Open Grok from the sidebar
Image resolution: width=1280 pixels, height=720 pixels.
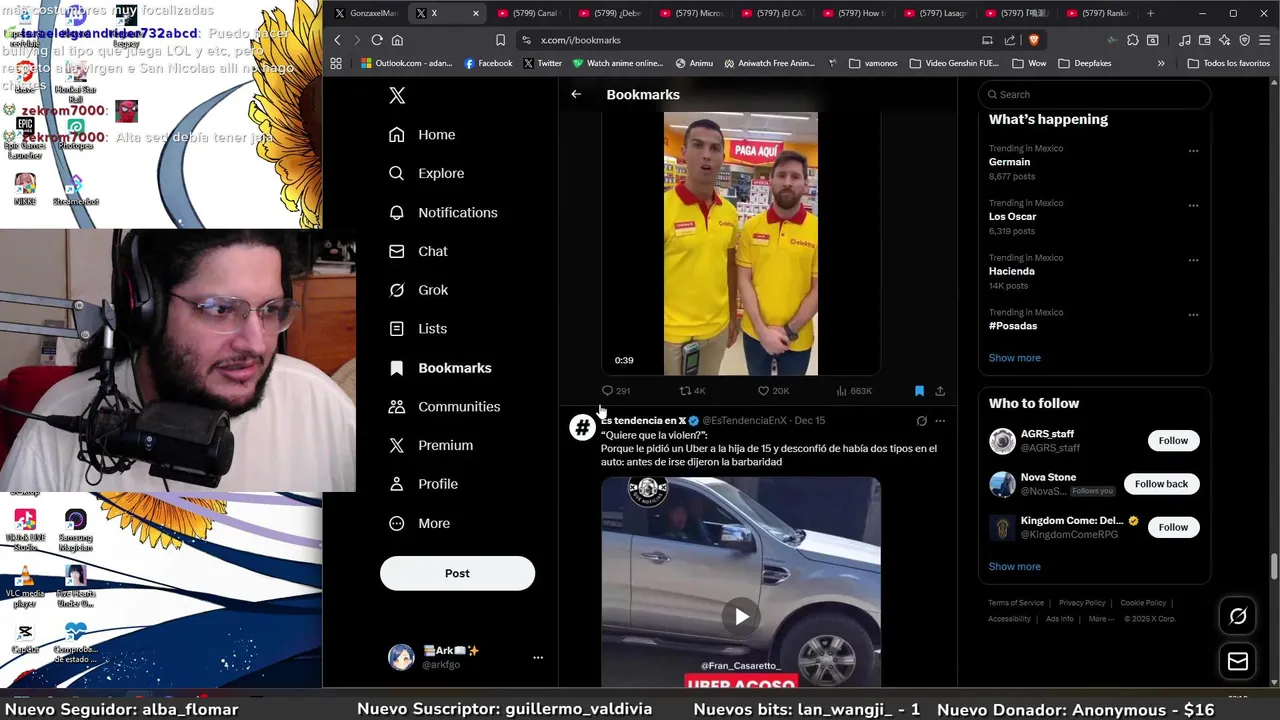pyautogui.click(x=418, y=290)
